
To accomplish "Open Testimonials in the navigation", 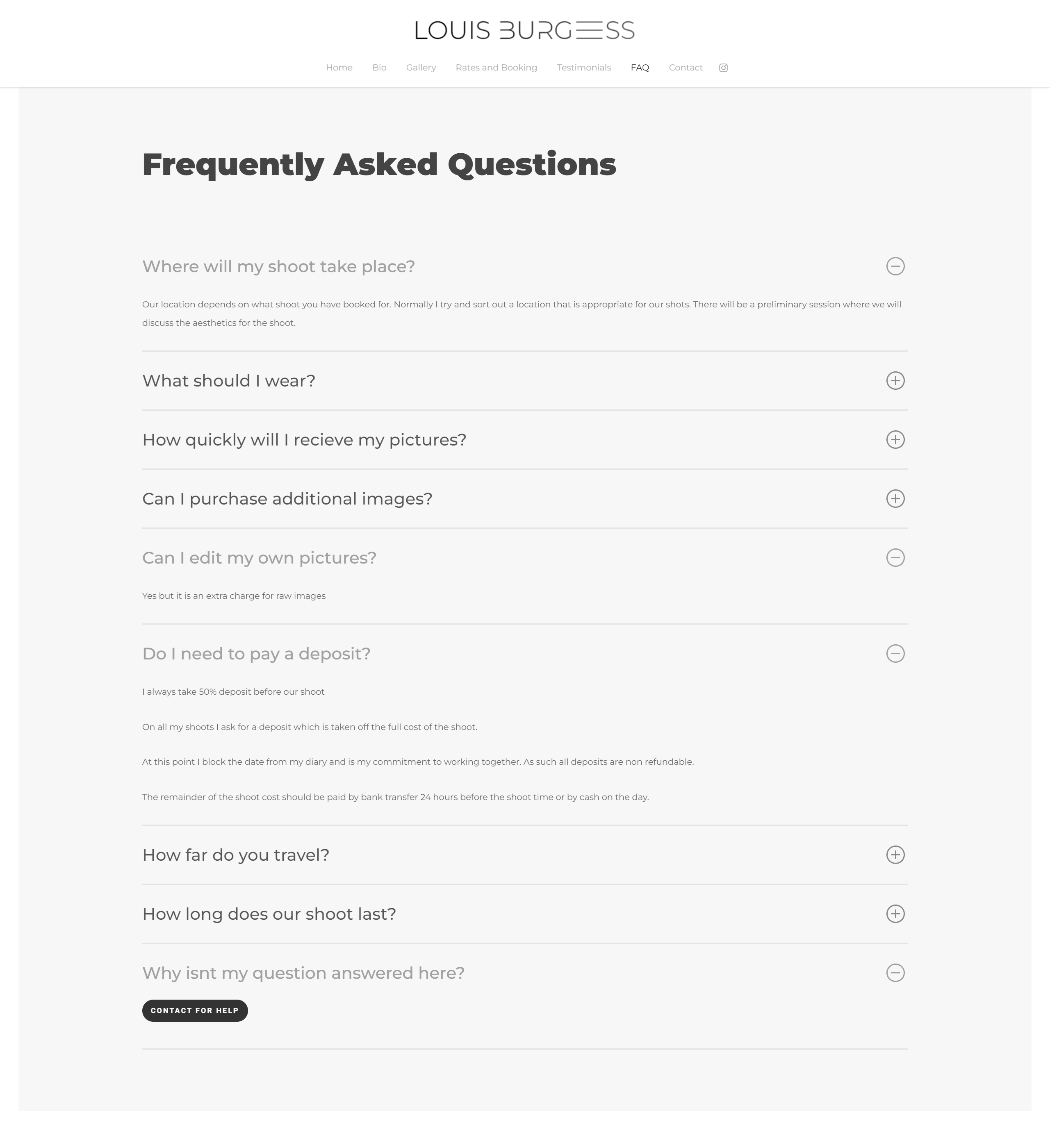I will pyautogui.click(x=584, y=68).
